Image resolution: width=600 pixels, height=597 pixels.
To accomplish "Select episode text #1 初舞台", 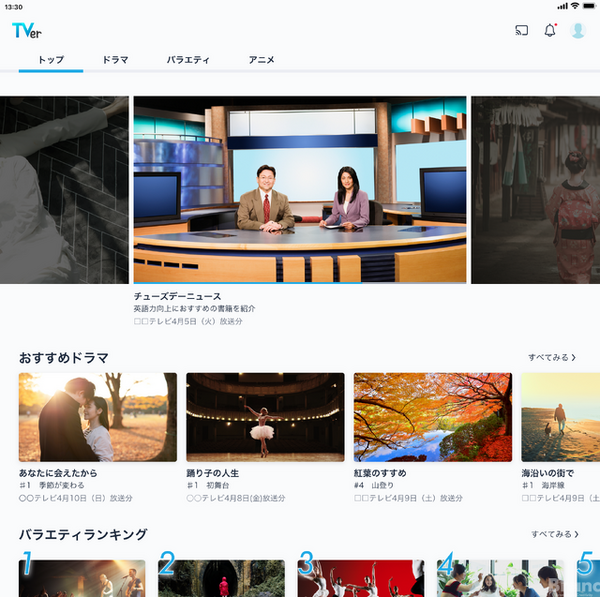I will [x=208, y=485].
